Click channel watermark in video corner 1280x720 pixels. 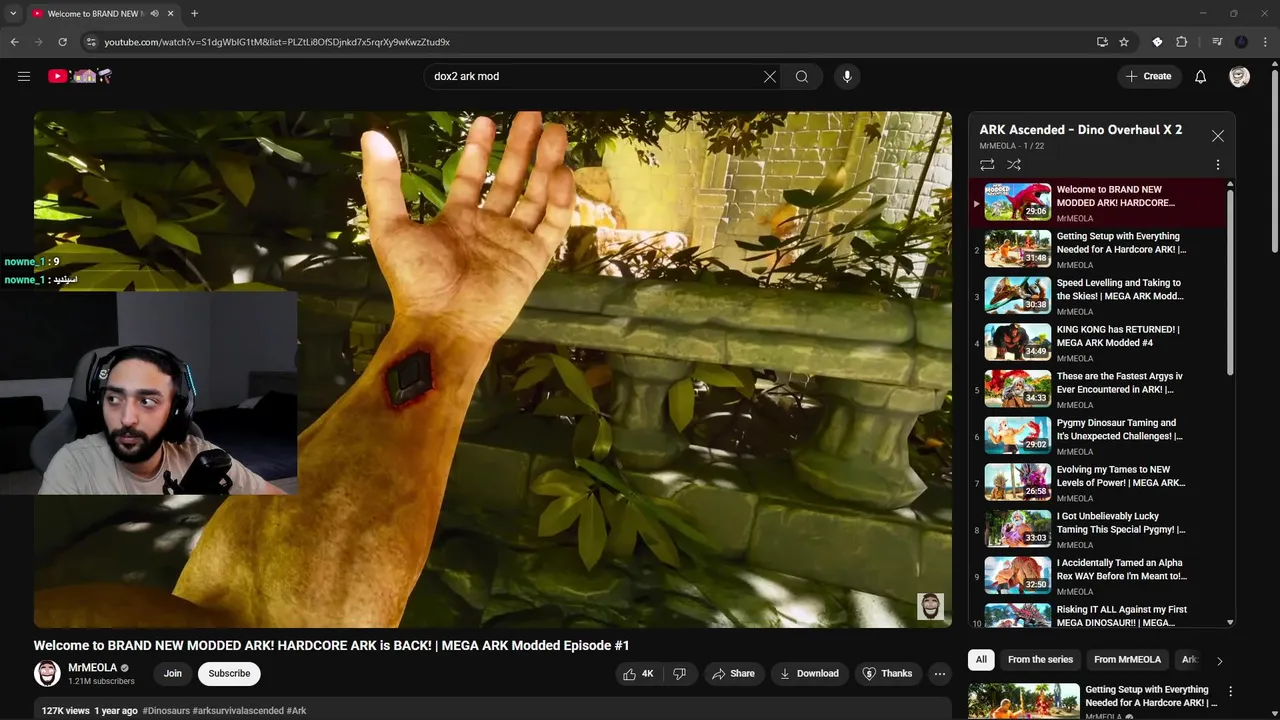930,606
